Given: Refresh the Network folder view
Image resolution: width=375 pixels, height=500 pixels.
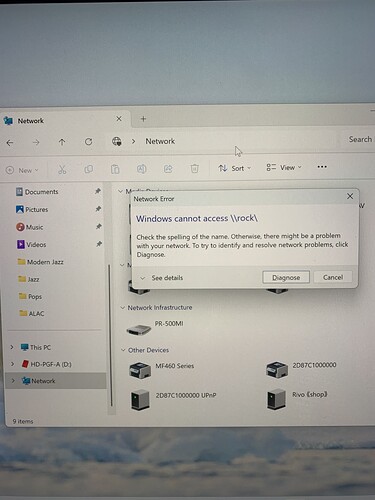Looking at the screenshot, I should (88, 142).
